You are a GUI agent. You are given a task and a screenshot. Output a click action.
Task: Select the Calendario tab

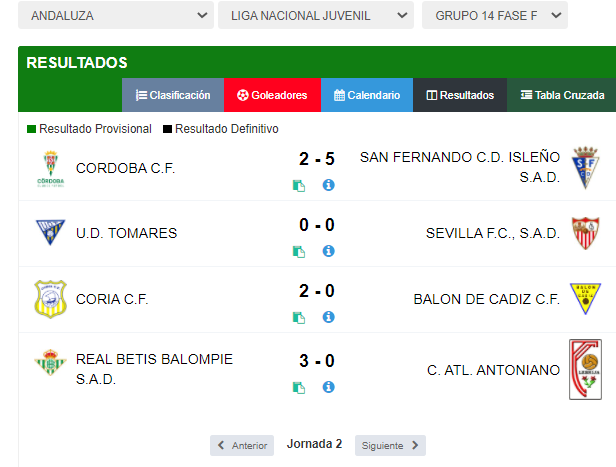(367, 95)
